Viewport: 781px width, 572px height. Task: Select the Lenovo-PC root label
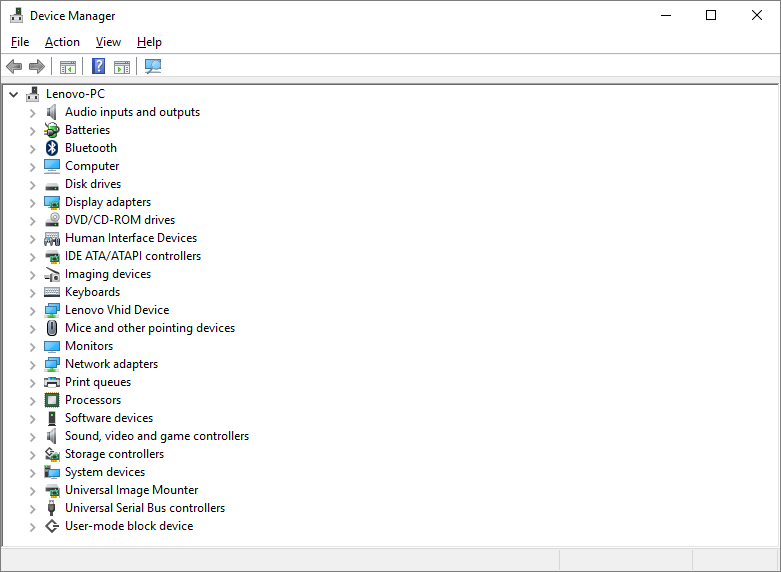(x=75, y=94)
